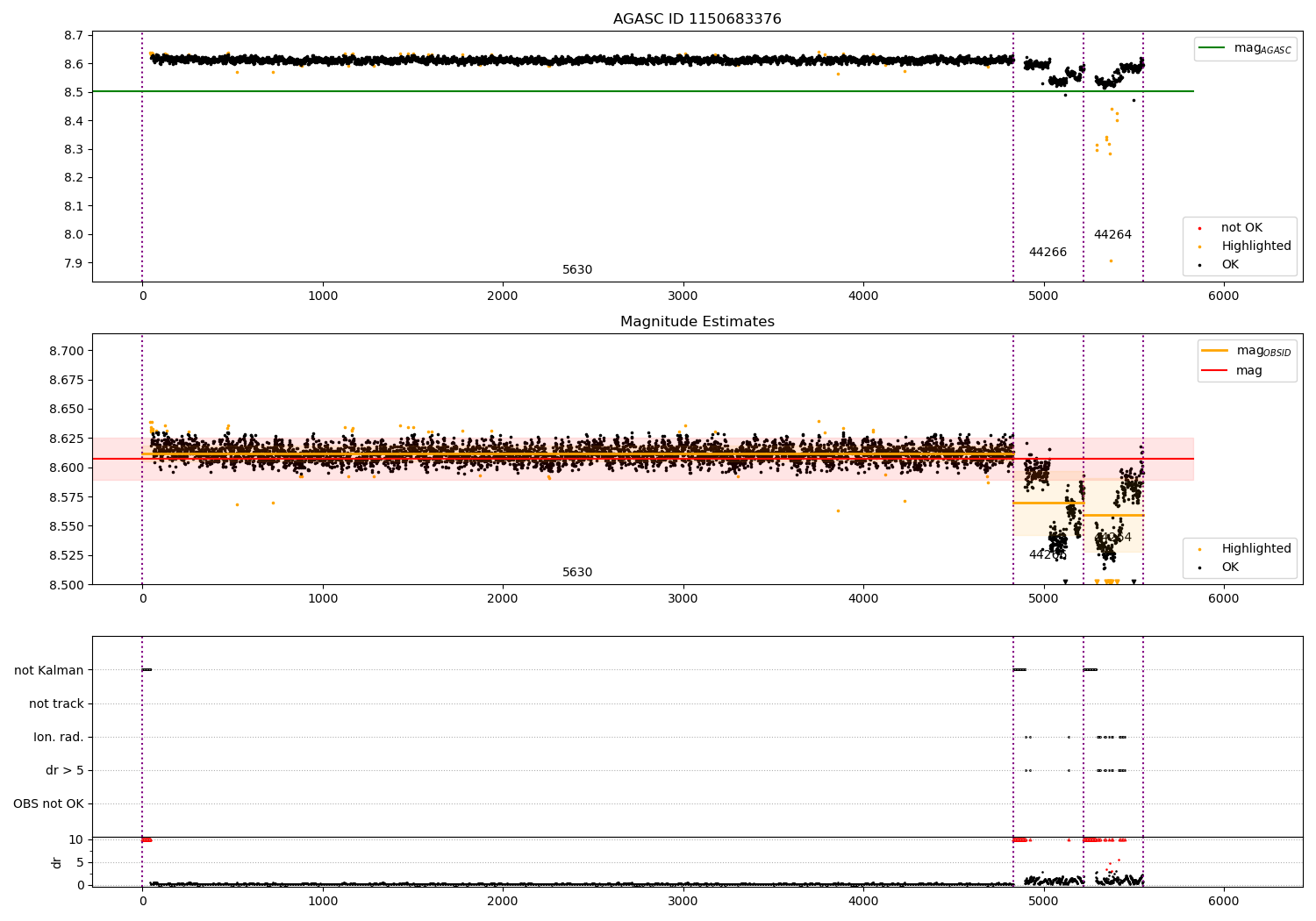Click the red "not OK" legend marker
Screen dimensions: 1316x921
1199,228
